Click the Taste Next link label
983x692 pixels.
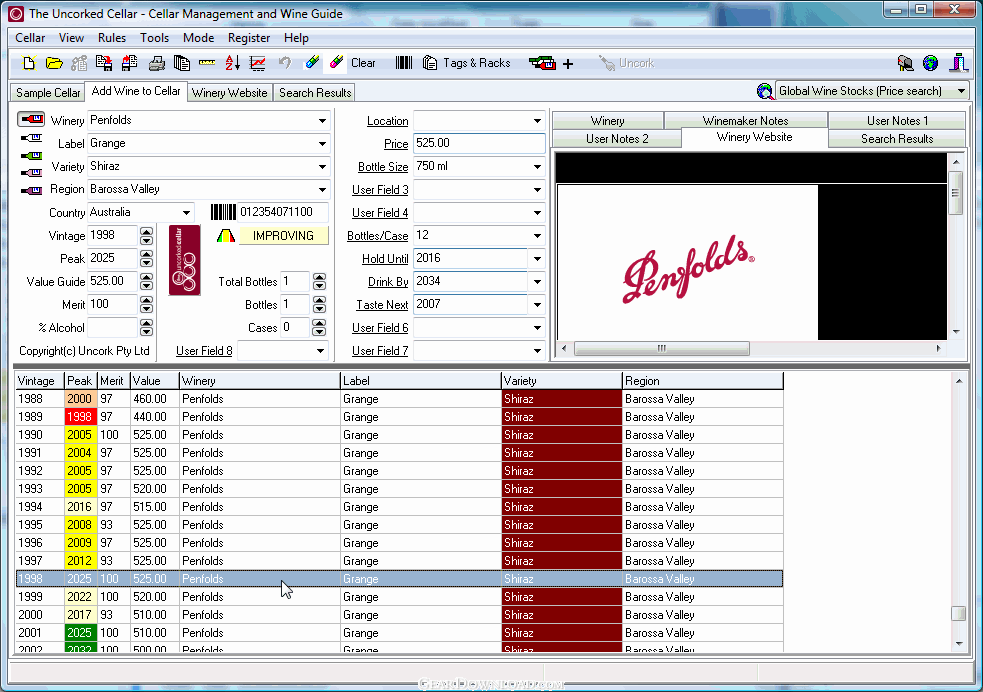(382, 305)
